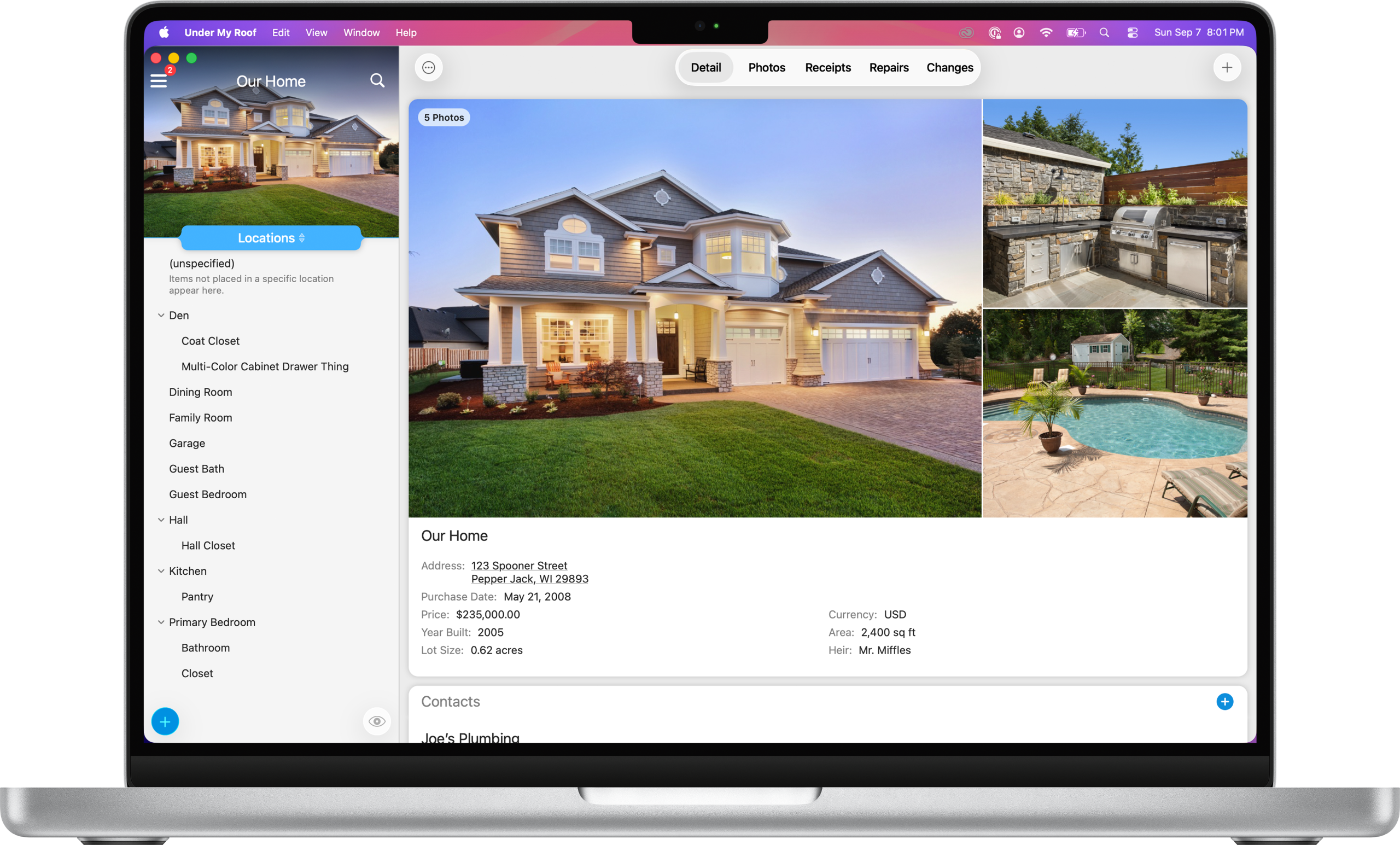Open the 123 Spooner Street address link

(519, 566)
